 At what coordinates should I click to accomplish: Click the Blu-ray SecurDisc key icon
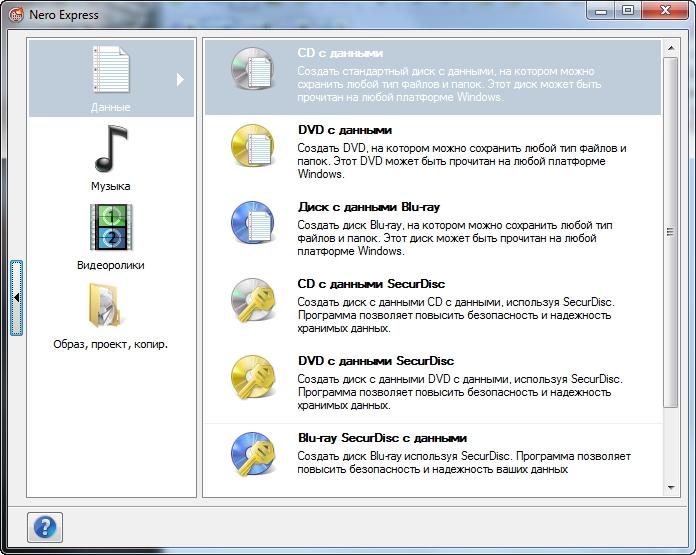(253, 454)
